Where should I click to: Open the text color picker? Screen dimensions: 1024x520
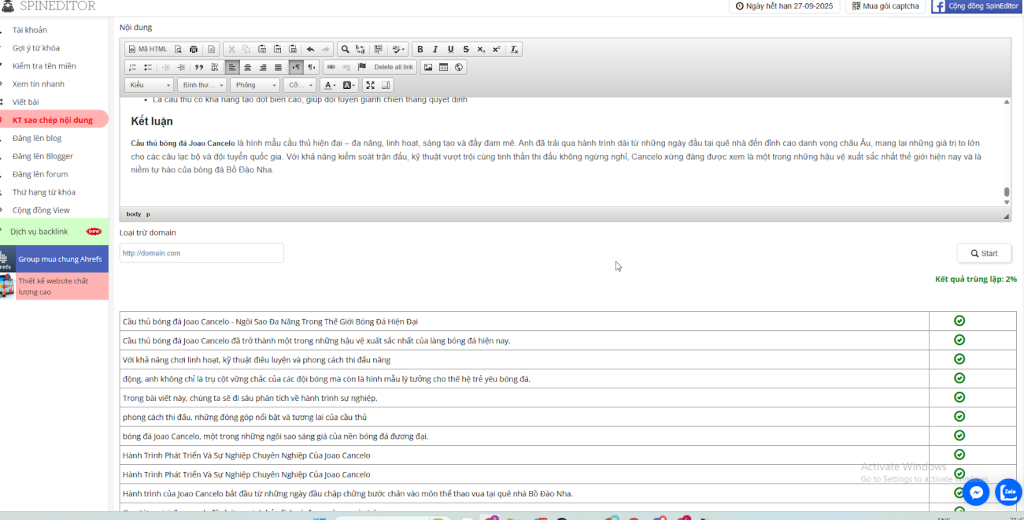click(329, 85)
